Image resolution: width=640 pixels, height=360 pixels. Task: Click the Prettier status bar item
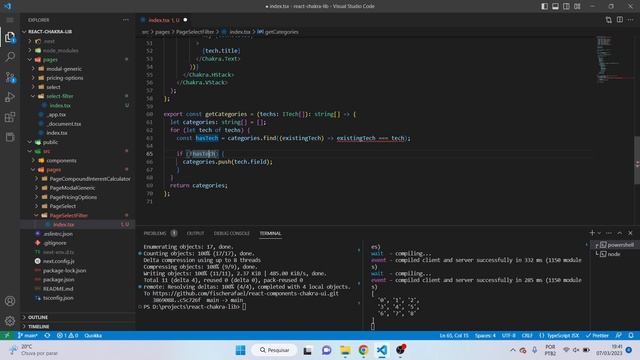coord(597,336)
